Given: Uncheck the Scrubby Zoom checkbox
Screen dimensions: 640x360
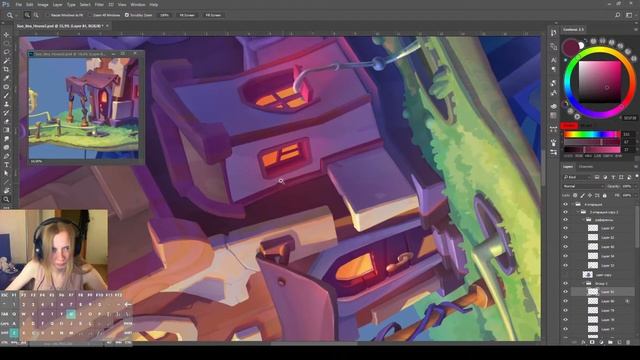Looking at the screenshot, I should click(127, 15).
